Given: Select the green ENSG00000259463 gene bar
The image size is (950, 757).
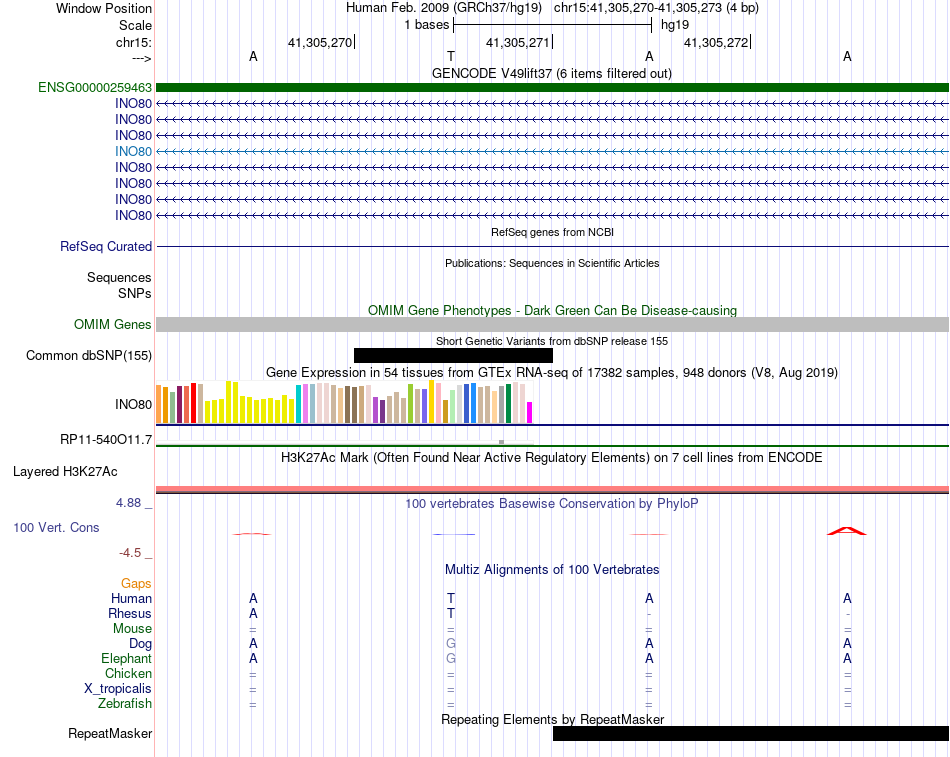Looking at the screenshot, I should 552,87.
